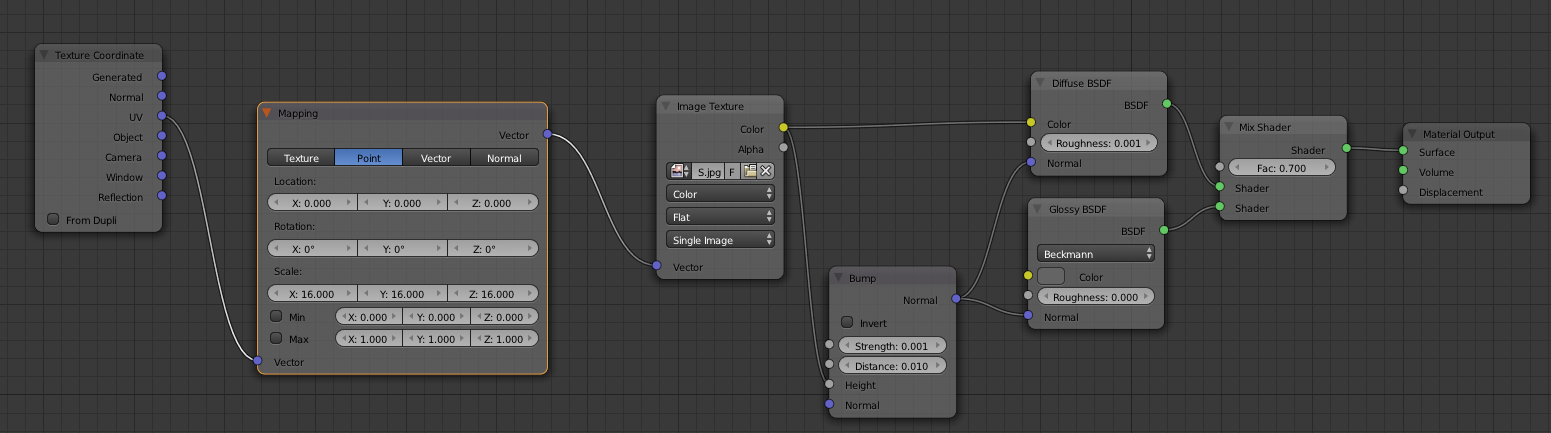Collapse the Texture Coordinate node
The height and width of the screenshot is (433, 1551).
pyautogui.click(x=45, y=54)
